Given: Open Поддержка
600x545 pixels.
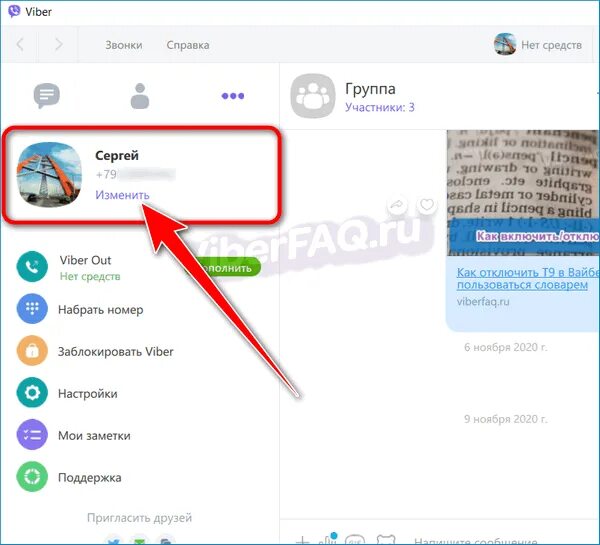Looking at the screenshot, I should [90, 478].
